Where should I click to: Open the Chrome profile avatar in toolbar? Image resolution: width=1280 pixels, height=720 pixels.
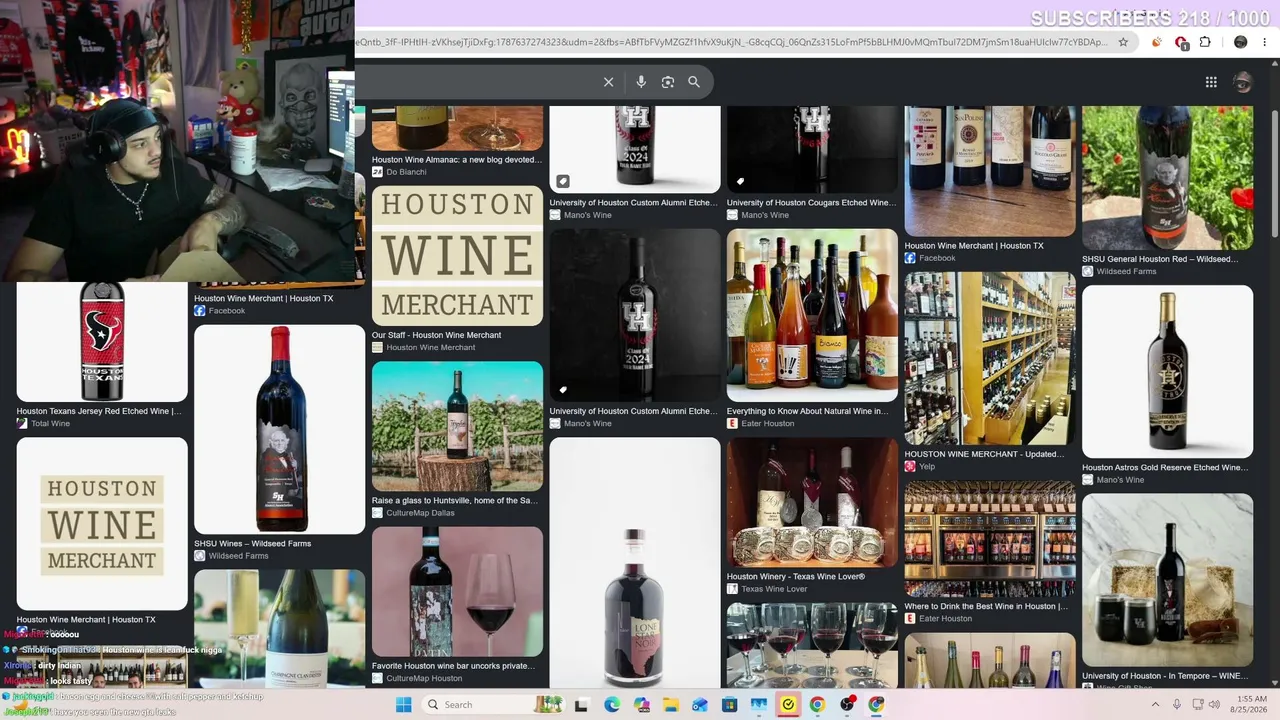pos(1241,42)
